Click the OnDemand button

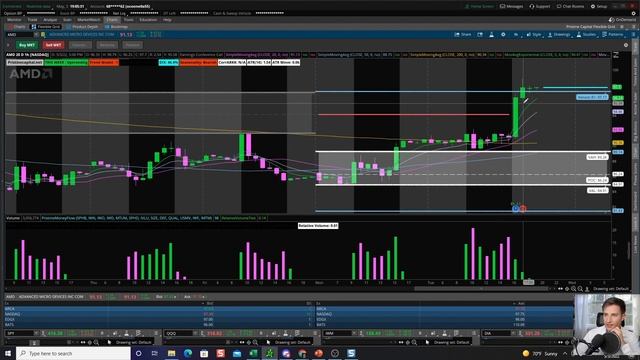pos(622,20)
